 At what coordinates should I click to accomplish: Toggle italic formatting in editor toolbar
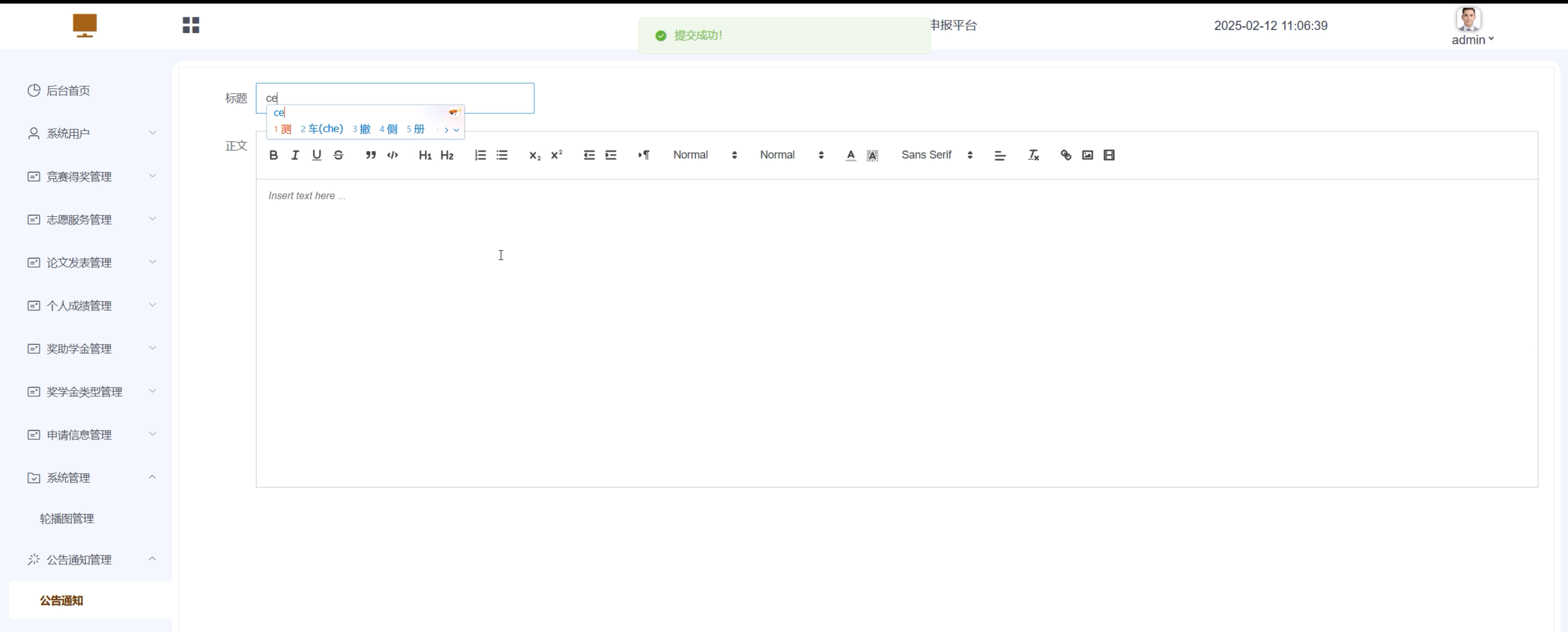tap(295, 155)
